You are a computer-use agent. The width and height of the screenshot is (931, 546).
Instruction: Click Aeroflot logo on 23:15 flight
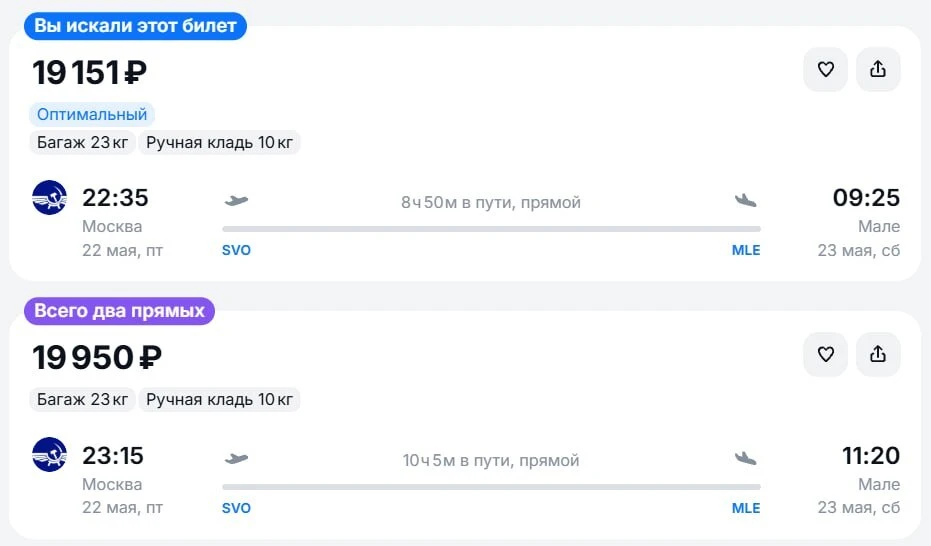pos(49,455)
